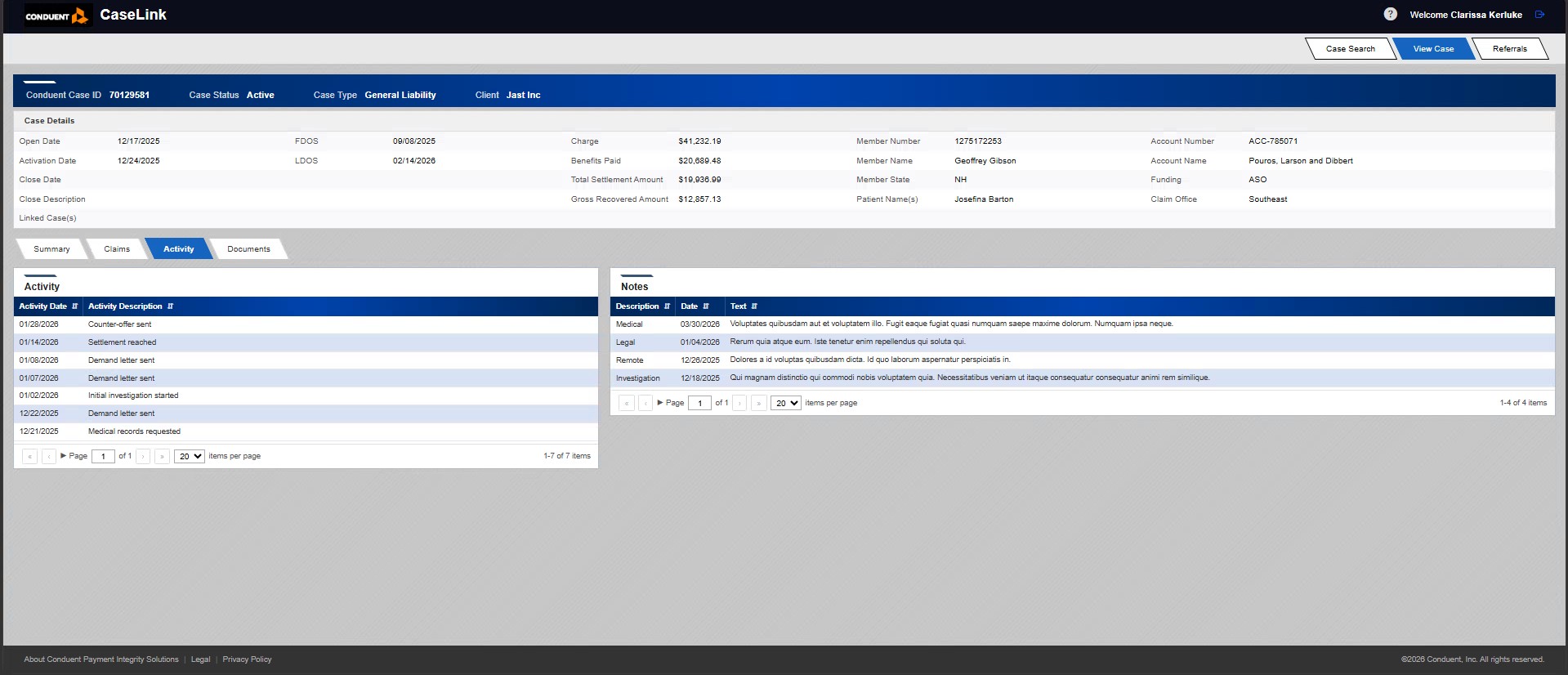Screen dimensions: 1568x675
Task: Click the Case Type General Liability
Action: pos(400,95)
